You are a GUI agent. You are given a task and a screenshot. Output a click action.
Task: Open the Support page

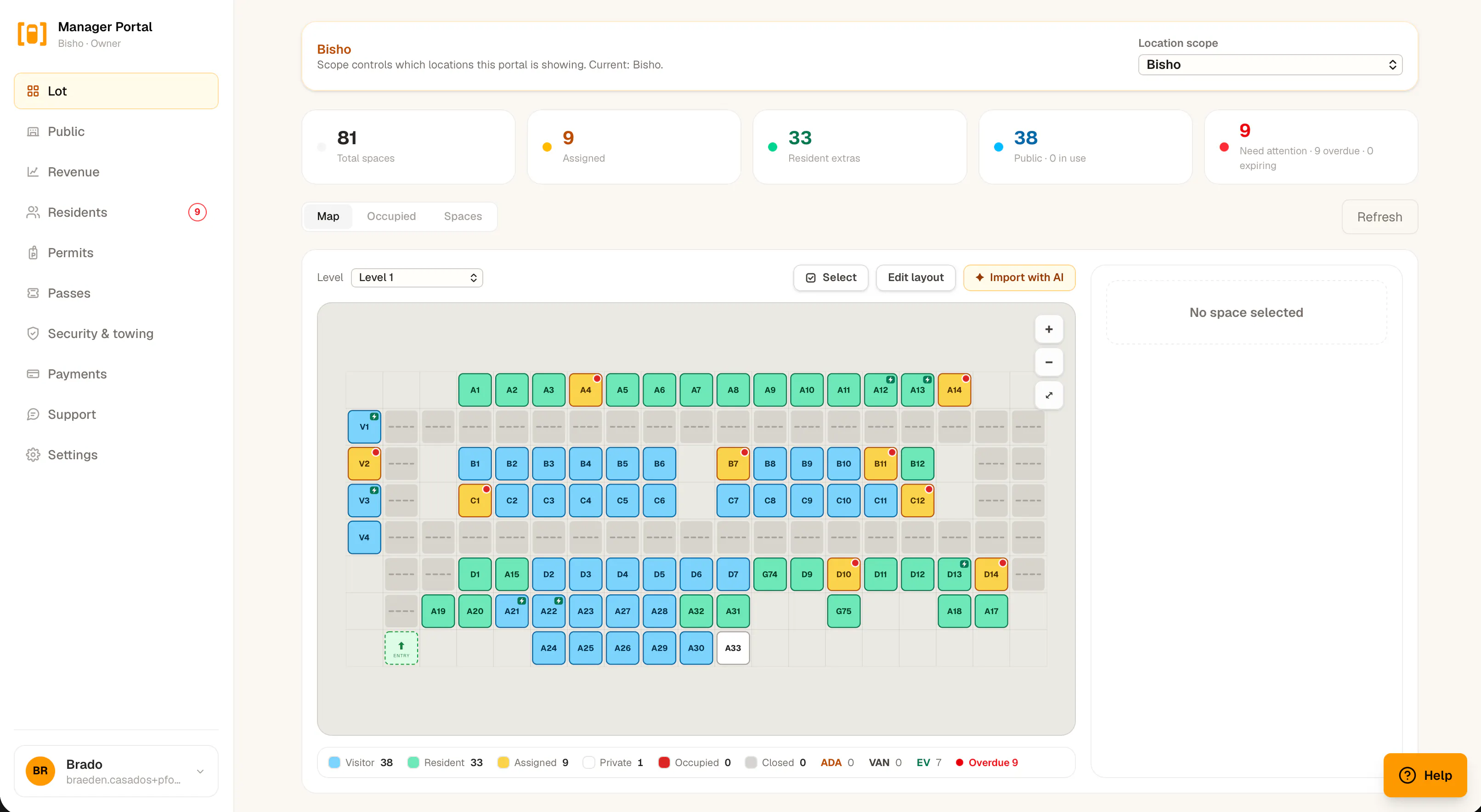tap(116, 414)
